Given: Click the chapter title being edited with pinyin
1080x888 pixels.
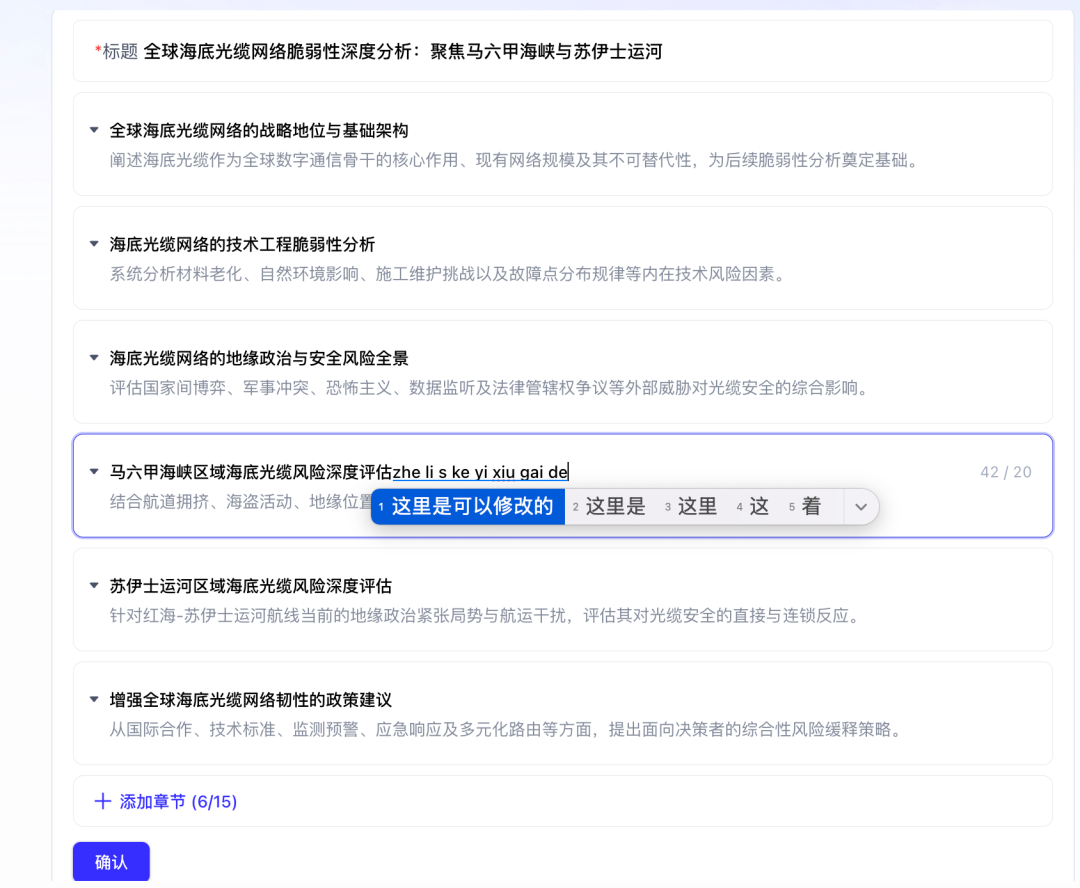Looking at the screenshot, I should point(340,471).
